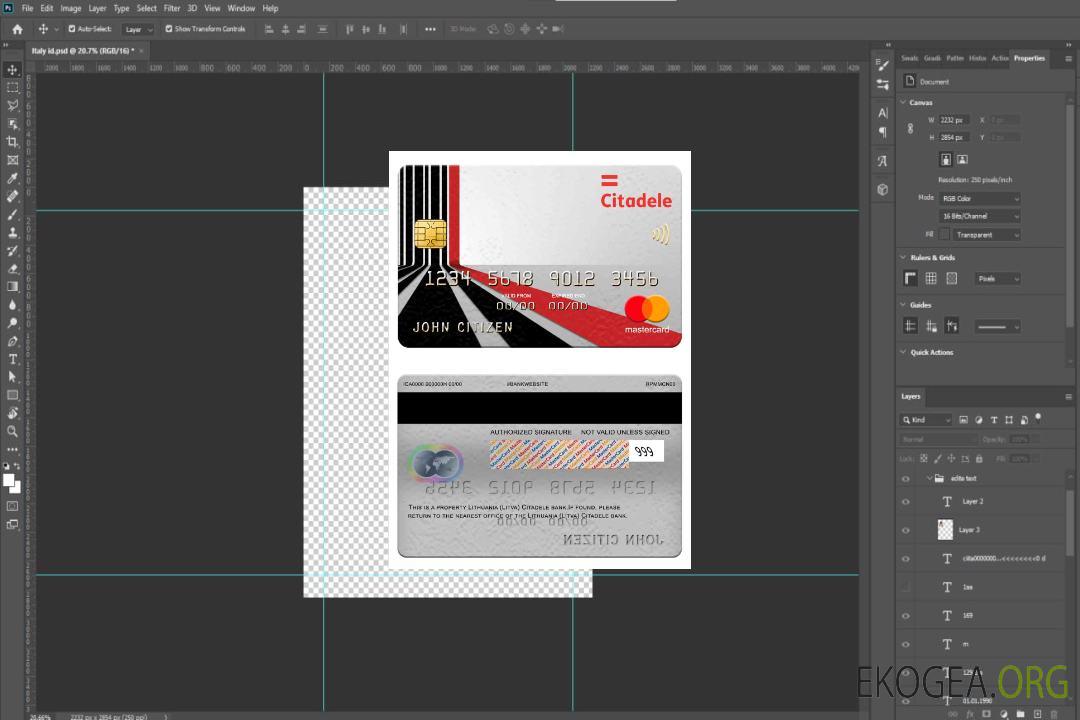Screen dimensions: 1080x720
Task: Click the create new layer icon
Action: click(x=1037, y=714)
